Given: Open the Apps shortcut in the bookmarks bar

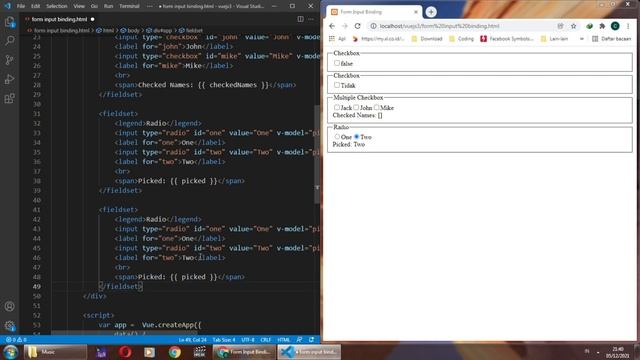Looking at the screenshot, I should point(337,39).
